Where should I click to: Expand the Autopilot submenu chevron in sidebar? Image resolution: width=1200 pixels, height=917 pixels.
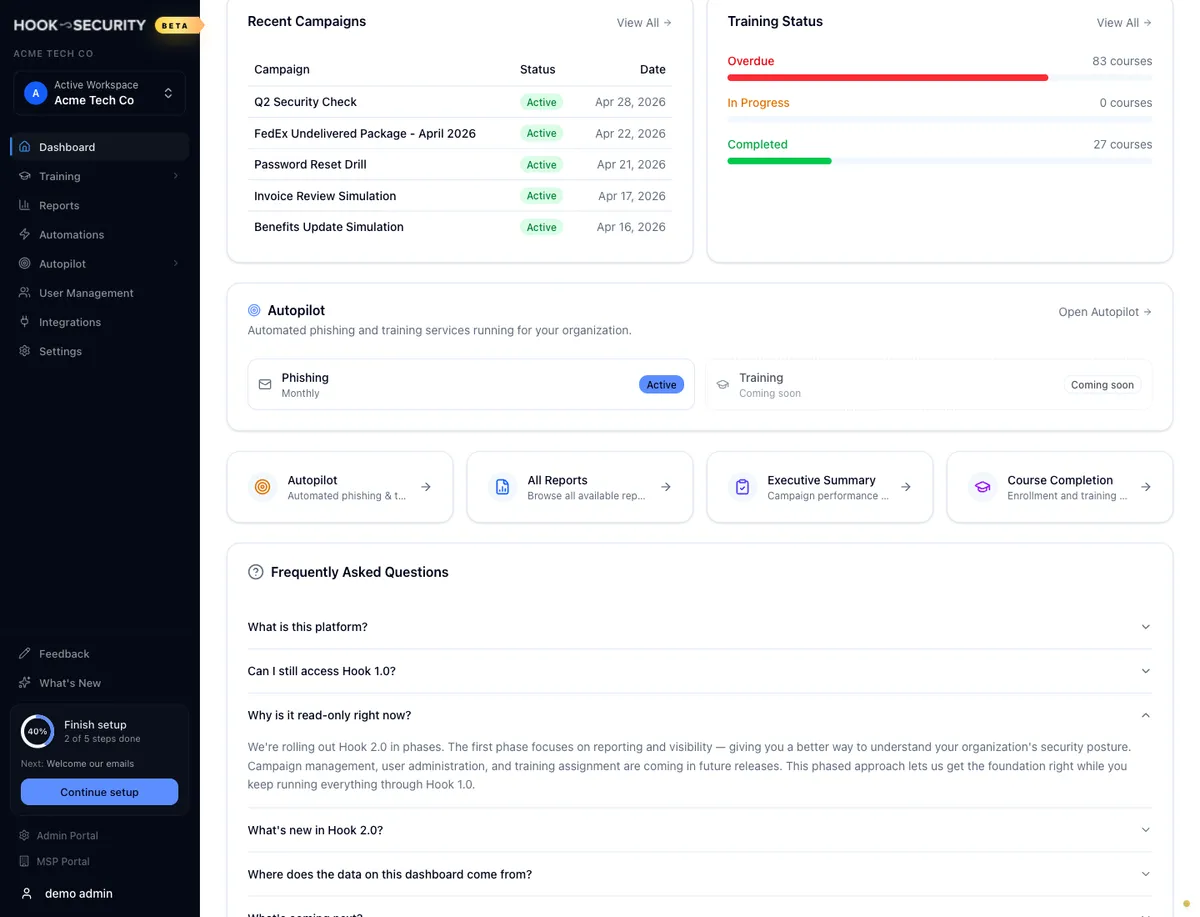pyautogui.click(x=176, y=264)
